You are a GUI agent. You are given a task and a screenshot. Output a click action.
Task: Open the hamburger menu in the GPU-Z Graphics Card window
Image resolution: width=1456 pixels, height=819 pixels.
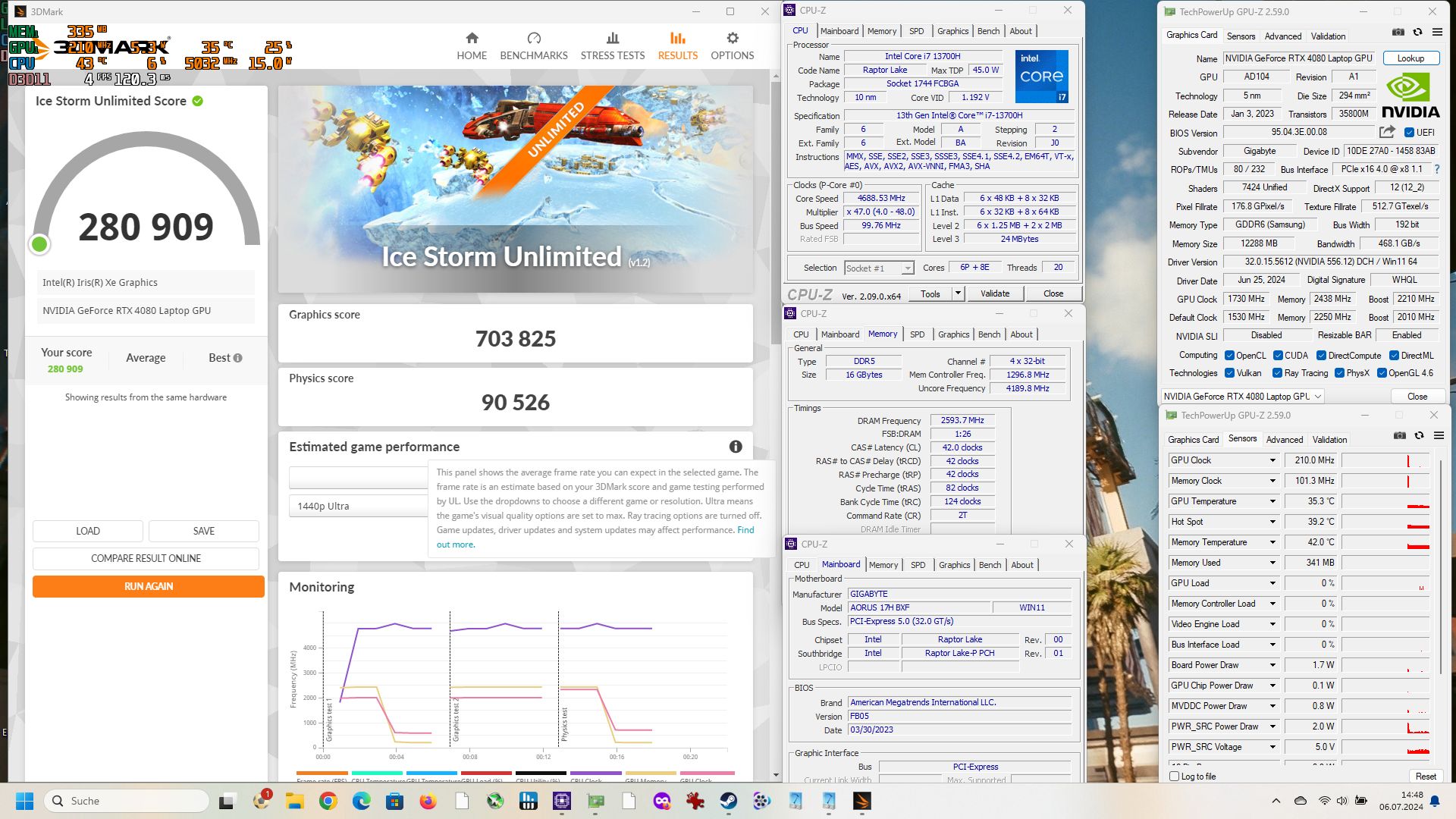[1437, 32]
